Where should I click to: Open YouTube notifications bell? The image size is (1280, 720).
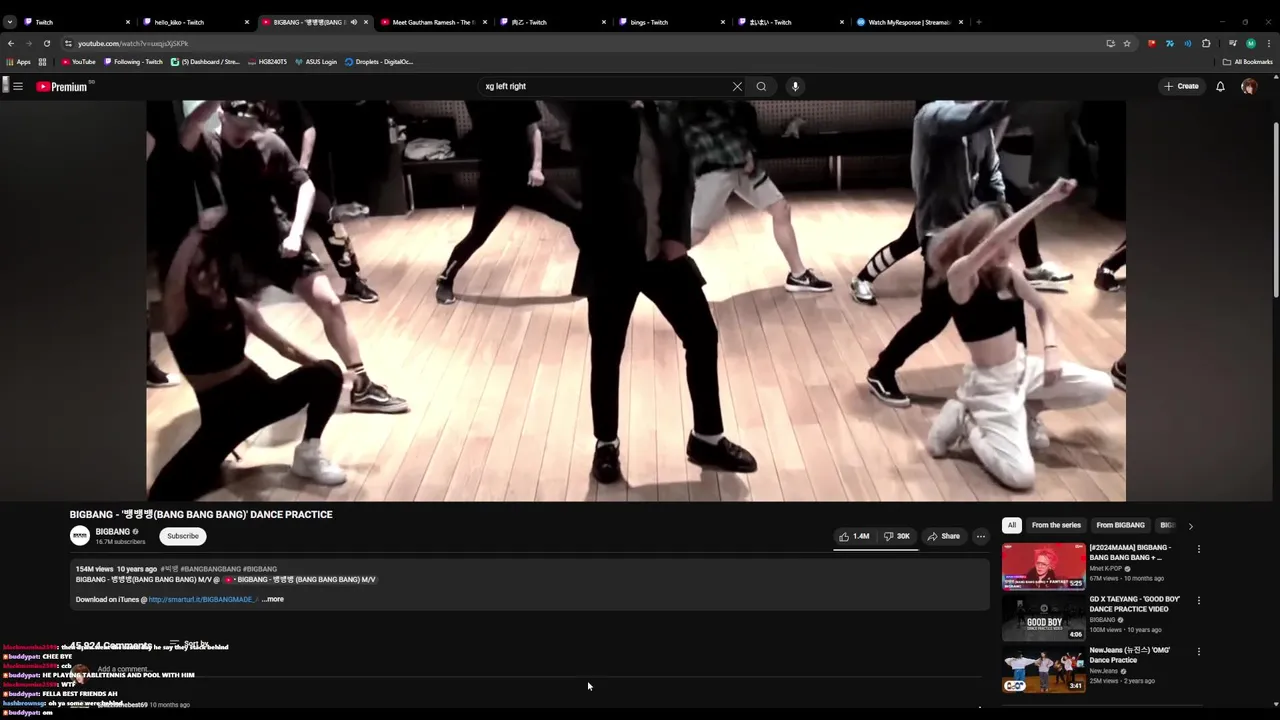1220,86
